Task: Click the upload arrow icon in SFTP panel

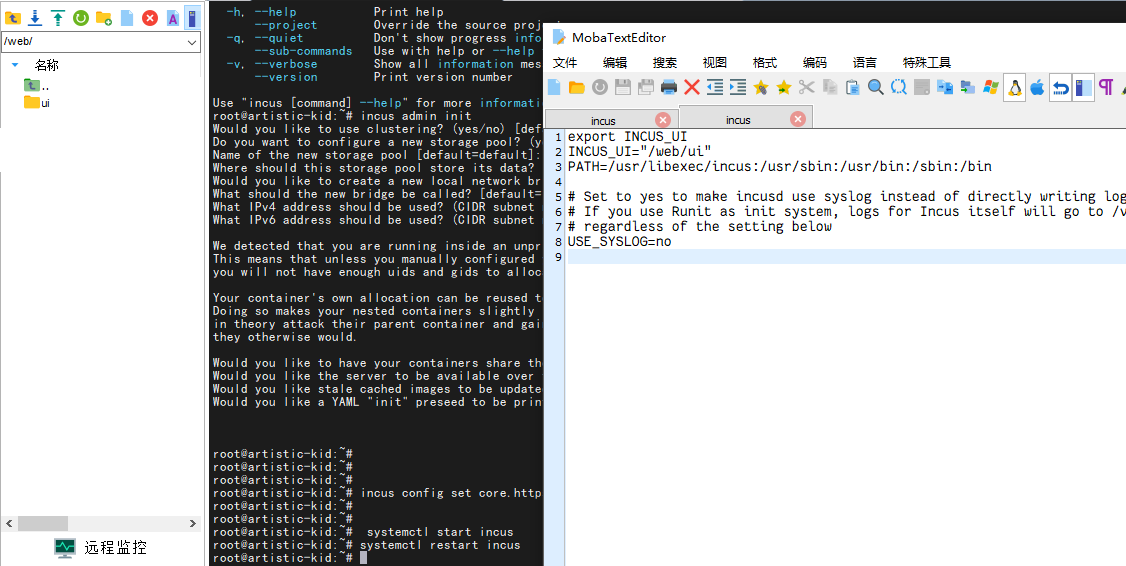Action: (x=58, y=18)
